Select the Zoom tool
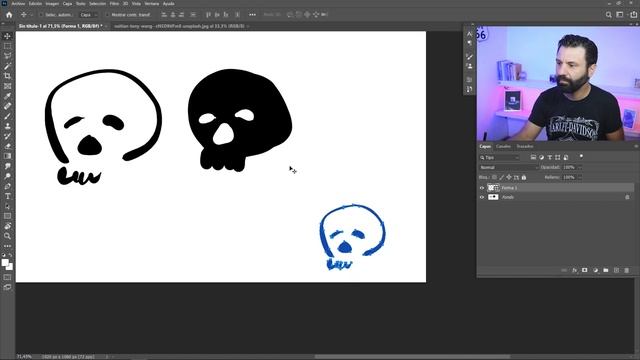 click(x=7, y=236)
